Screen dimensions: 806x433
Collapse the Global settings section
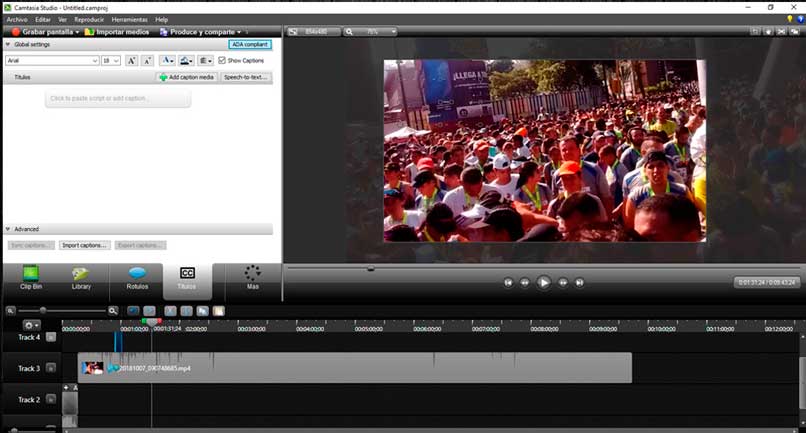8,45
